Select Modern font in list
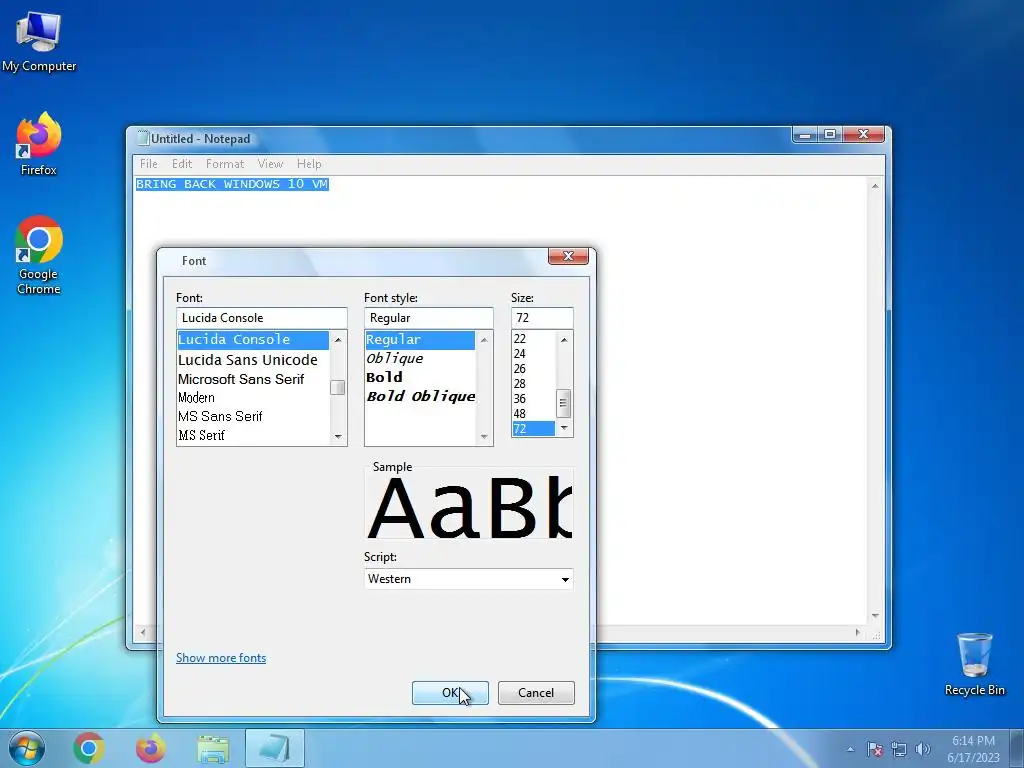Image resolution: width=1024 pixels, height=768 pixels. tap(253, 398)
